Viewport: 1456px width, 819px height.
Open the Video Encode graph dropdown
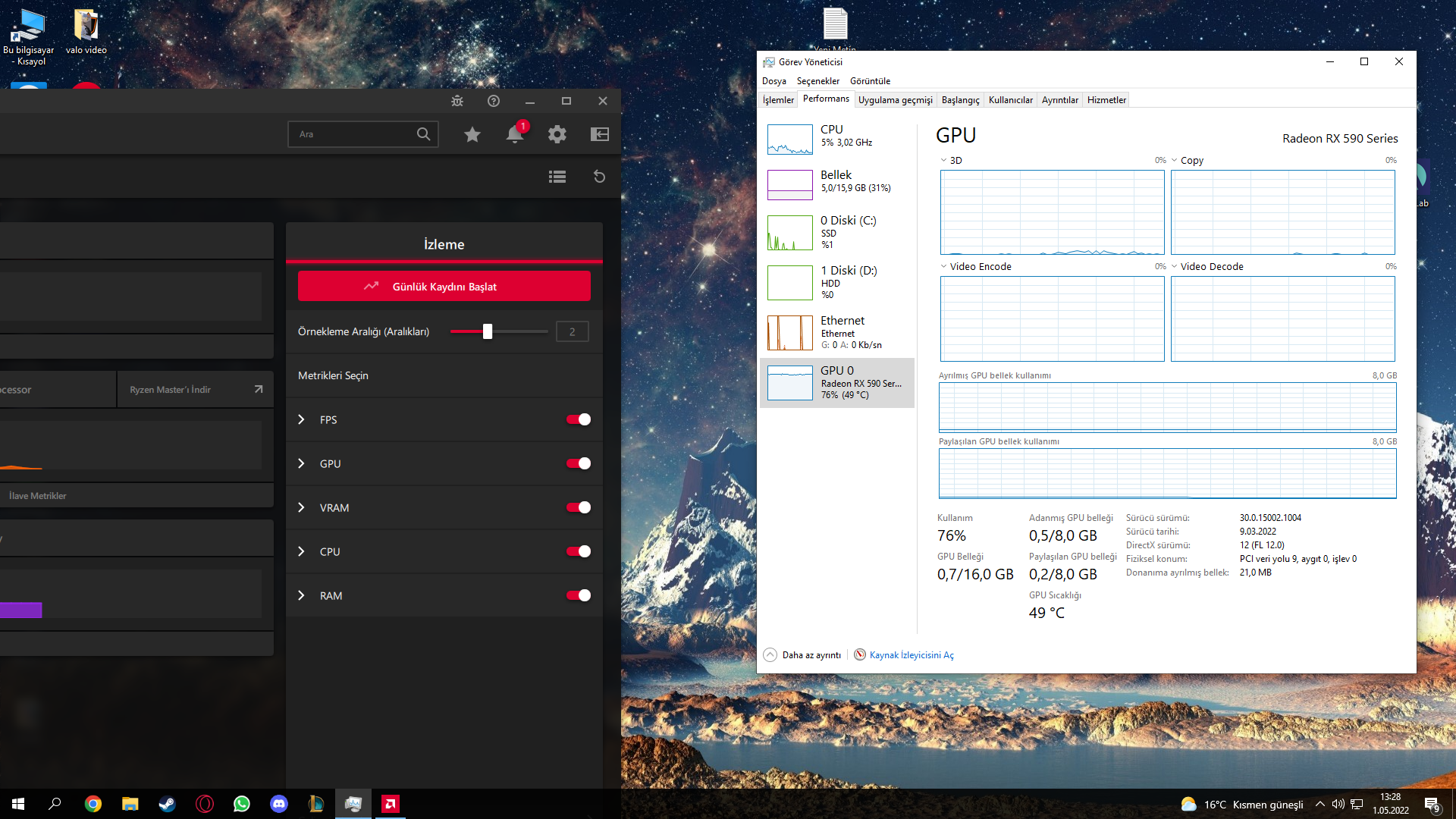point(944,266)
